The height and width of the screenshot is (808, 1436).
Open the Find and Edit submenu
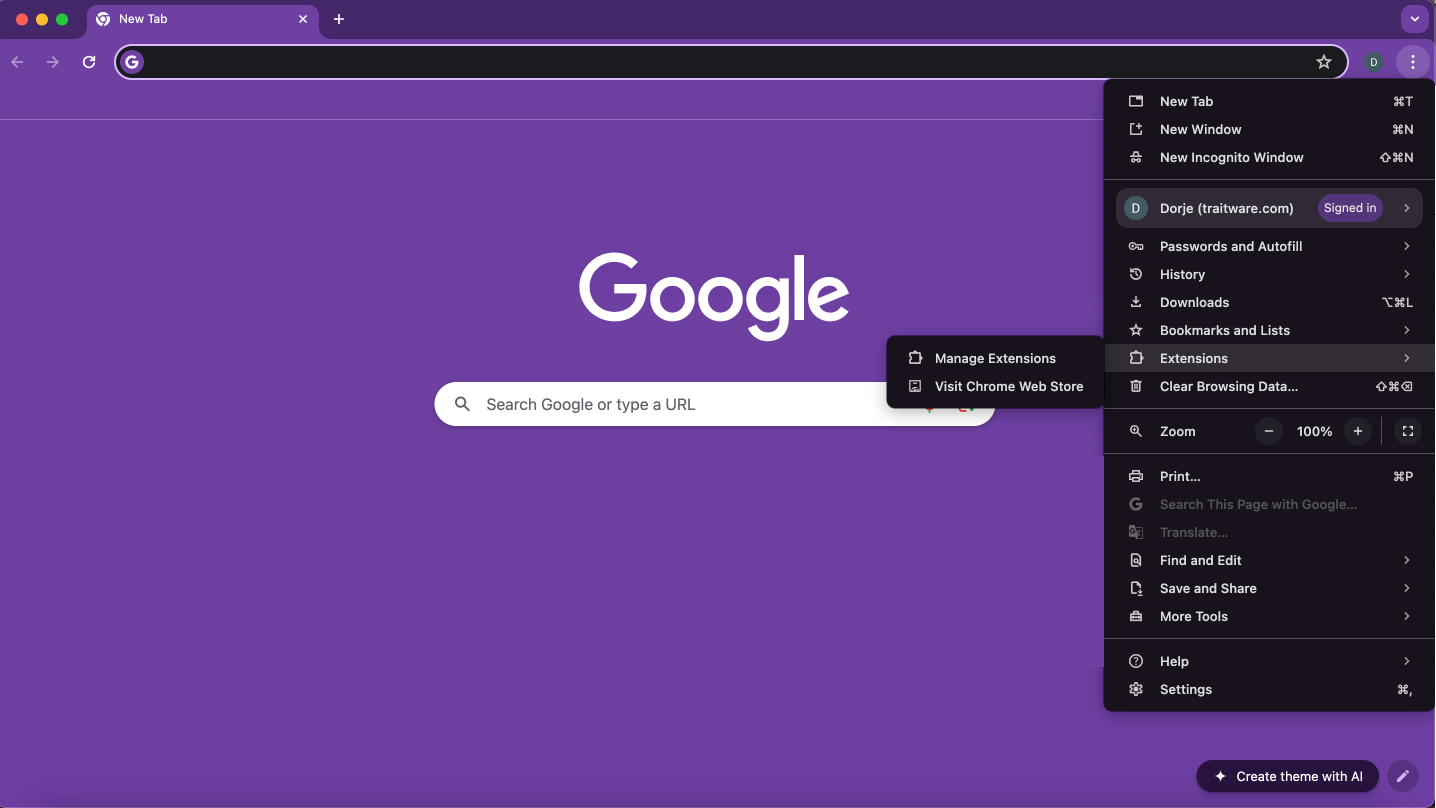(1269, 560)
